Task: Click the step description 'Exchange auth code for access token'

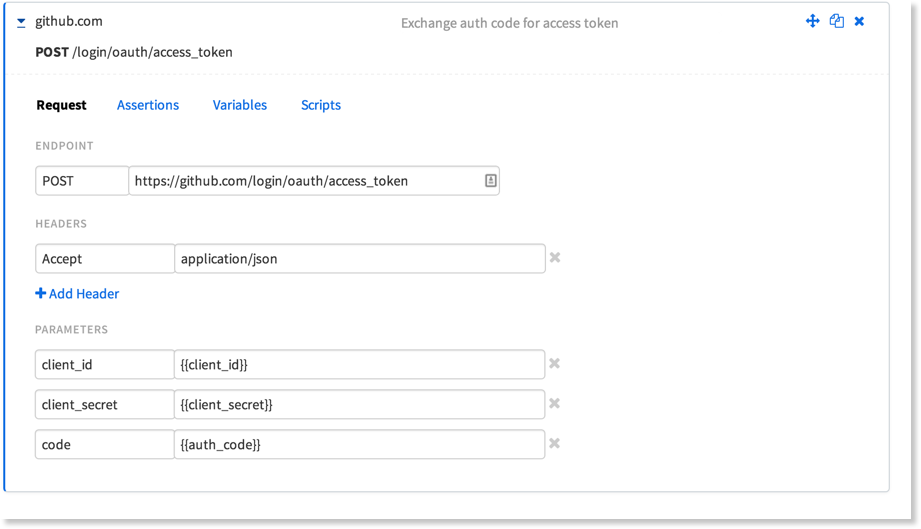Action: [509, 23]
